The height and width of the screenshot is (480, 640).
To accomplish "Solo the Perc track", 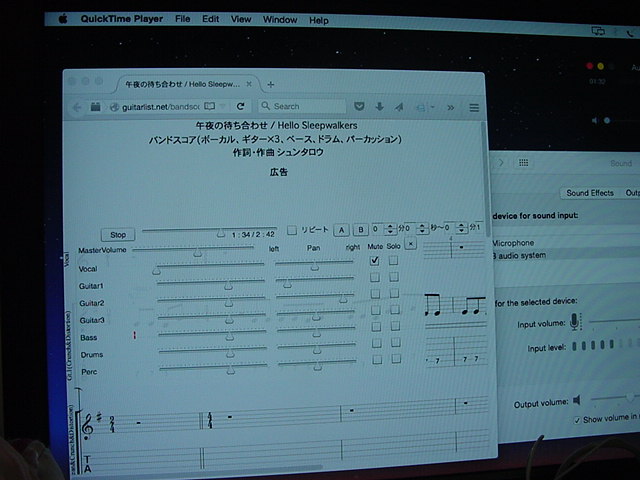I will coord(396,359).
